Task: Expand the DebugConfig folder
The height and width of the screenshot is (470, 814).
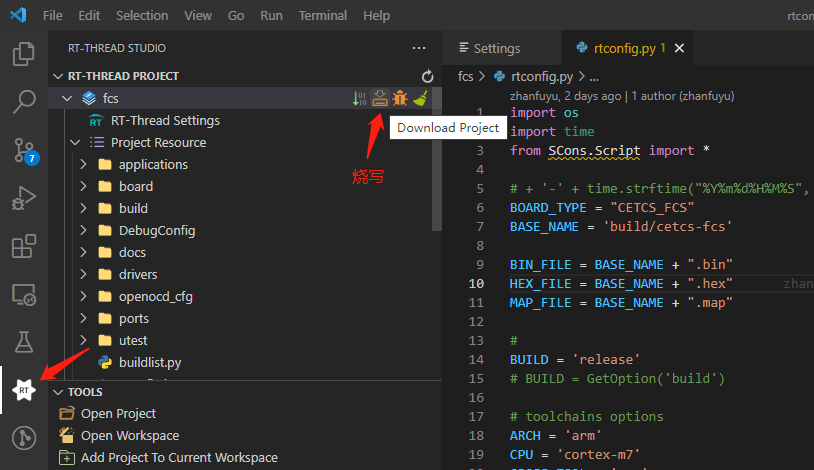Action: tap(84, 230)
